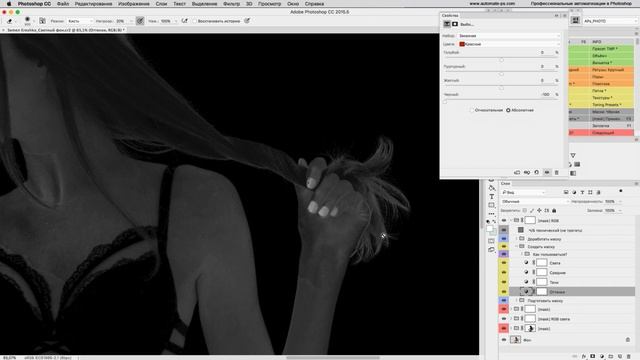Open Набор preset dropdown
This screenshot has height=360, width=640.
(509, 36)
